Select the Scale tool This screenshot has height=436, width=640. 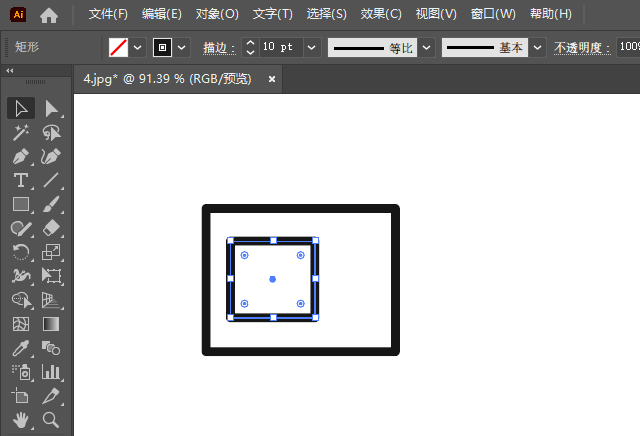[x=51, y=252]
